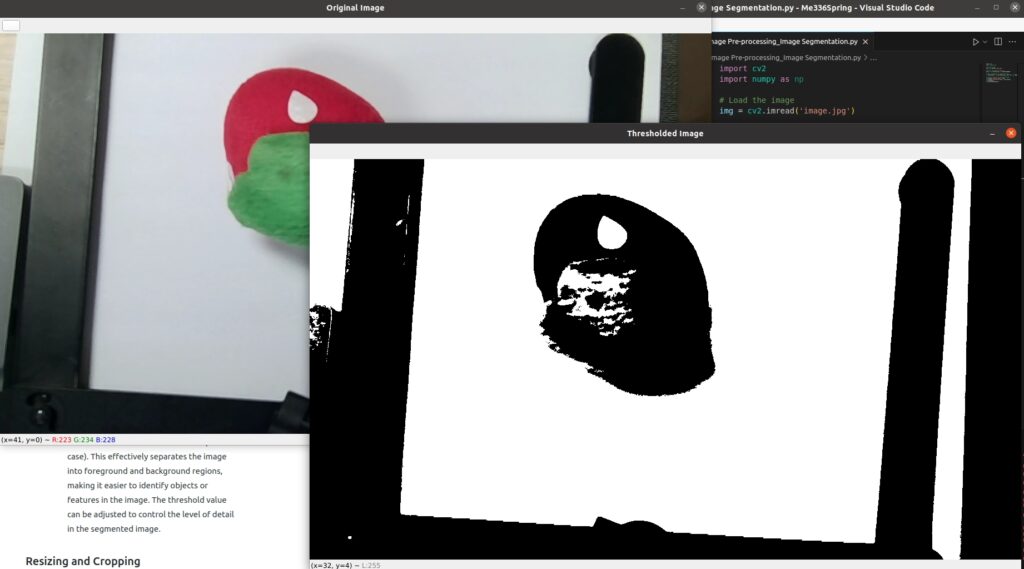Click the R:223 red value in status bar

pyautogui.click(x=61, y=440)
